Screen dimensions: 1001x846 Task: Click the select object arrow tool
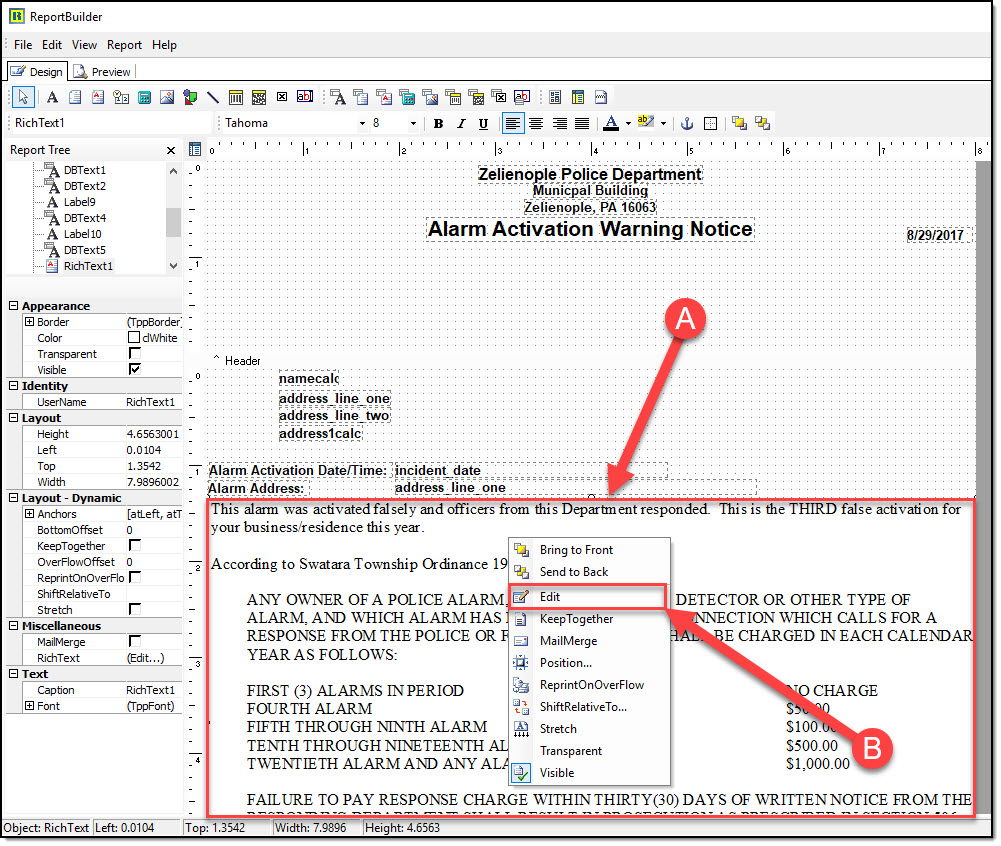(x=24, y=97)
